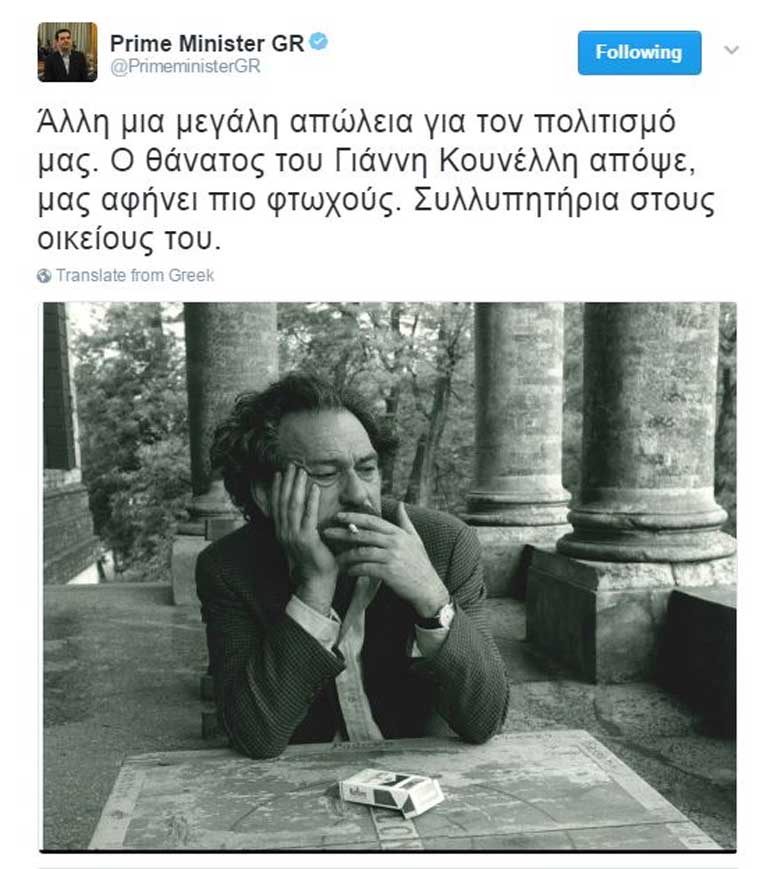
Task: Click the cigarette pack in photo
Action: [391, 792]
